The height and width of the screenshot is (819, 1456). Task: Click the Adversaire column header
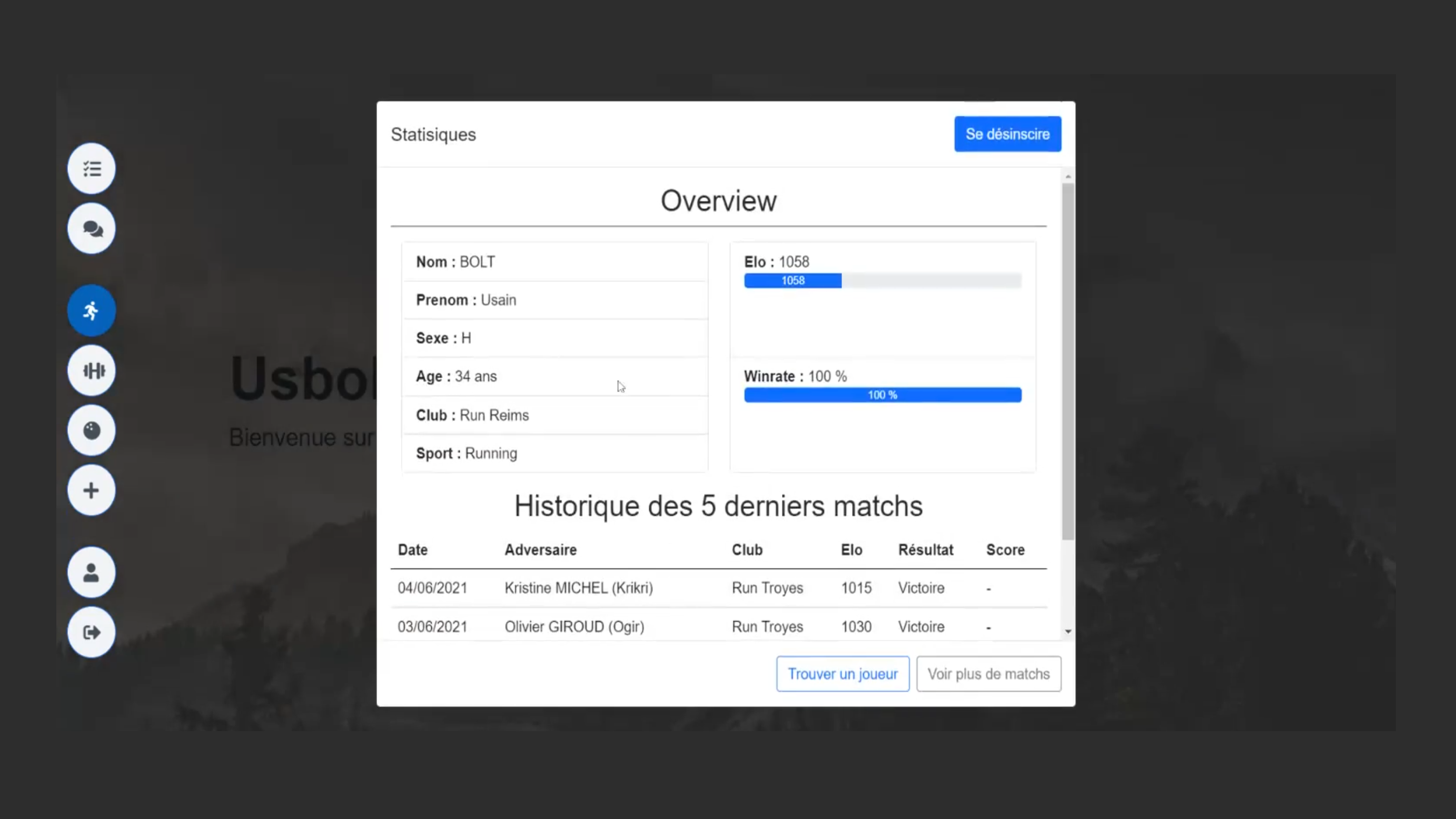click(x=540, y=550)
